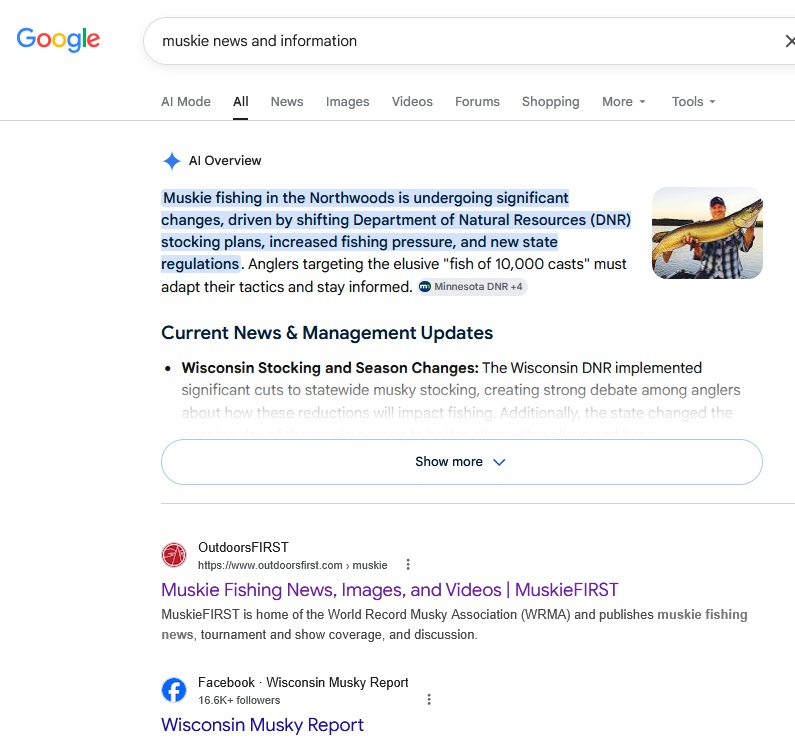
Task: Open the Videos tab
Action: pyautogui.click(x=412, y=101)
